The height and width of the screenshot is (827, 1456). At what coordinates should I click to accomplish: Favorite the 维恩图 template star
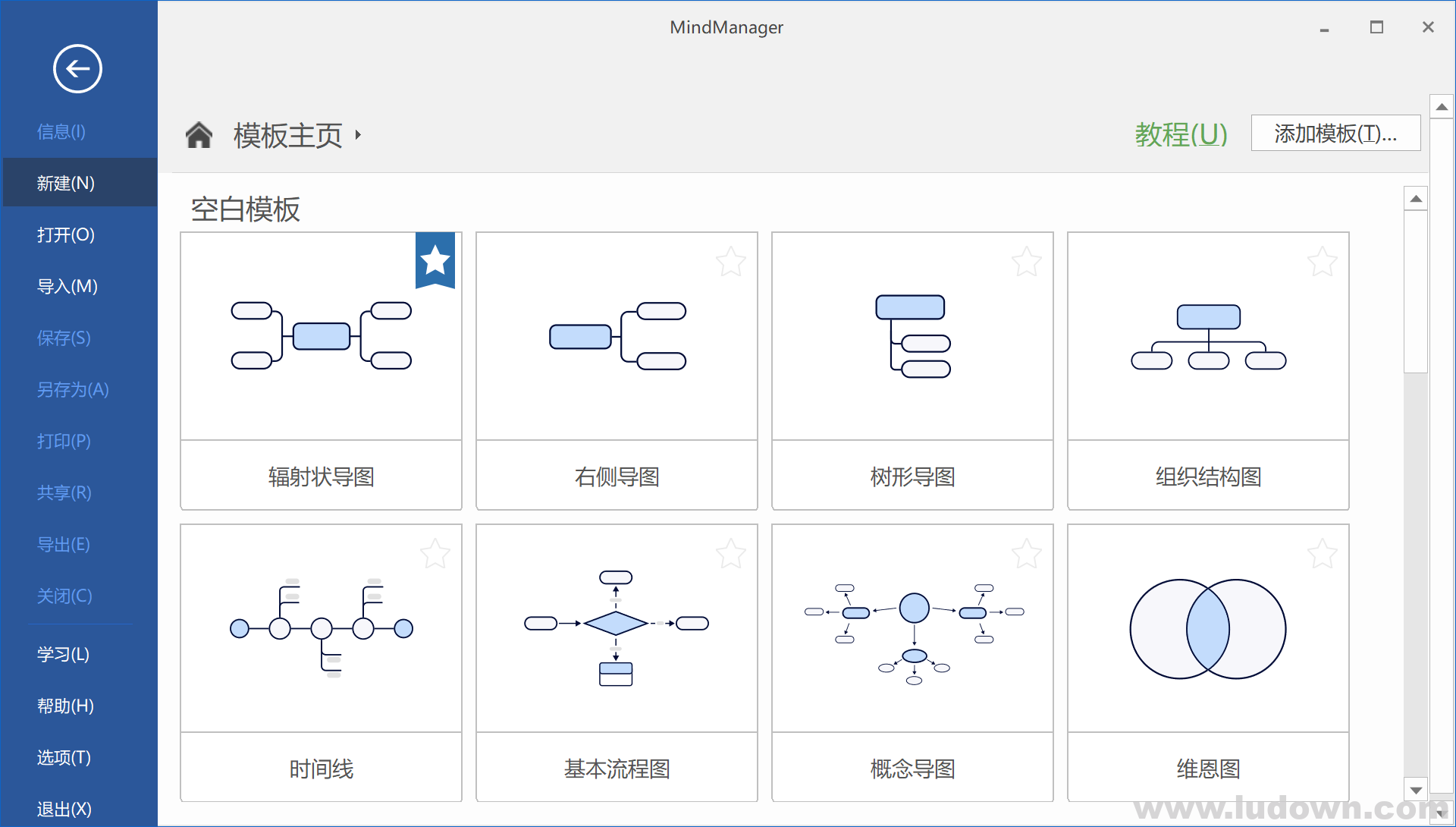[x=1323, y=554]
